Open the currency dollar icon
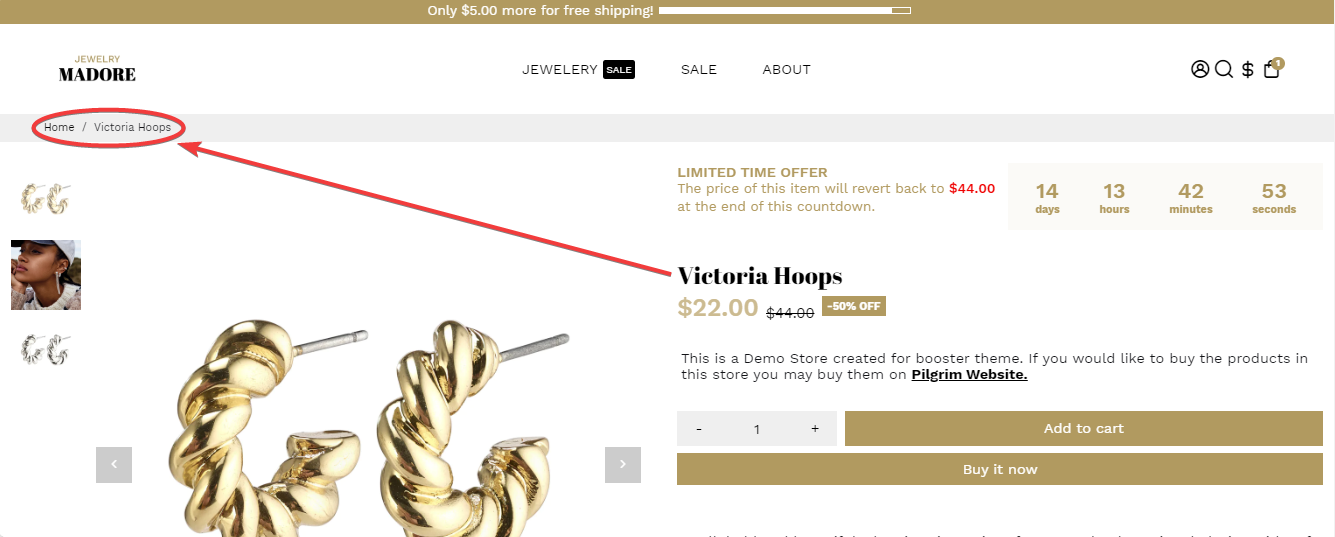This screenshot has width=1335, height=537. pos(1248,69)
